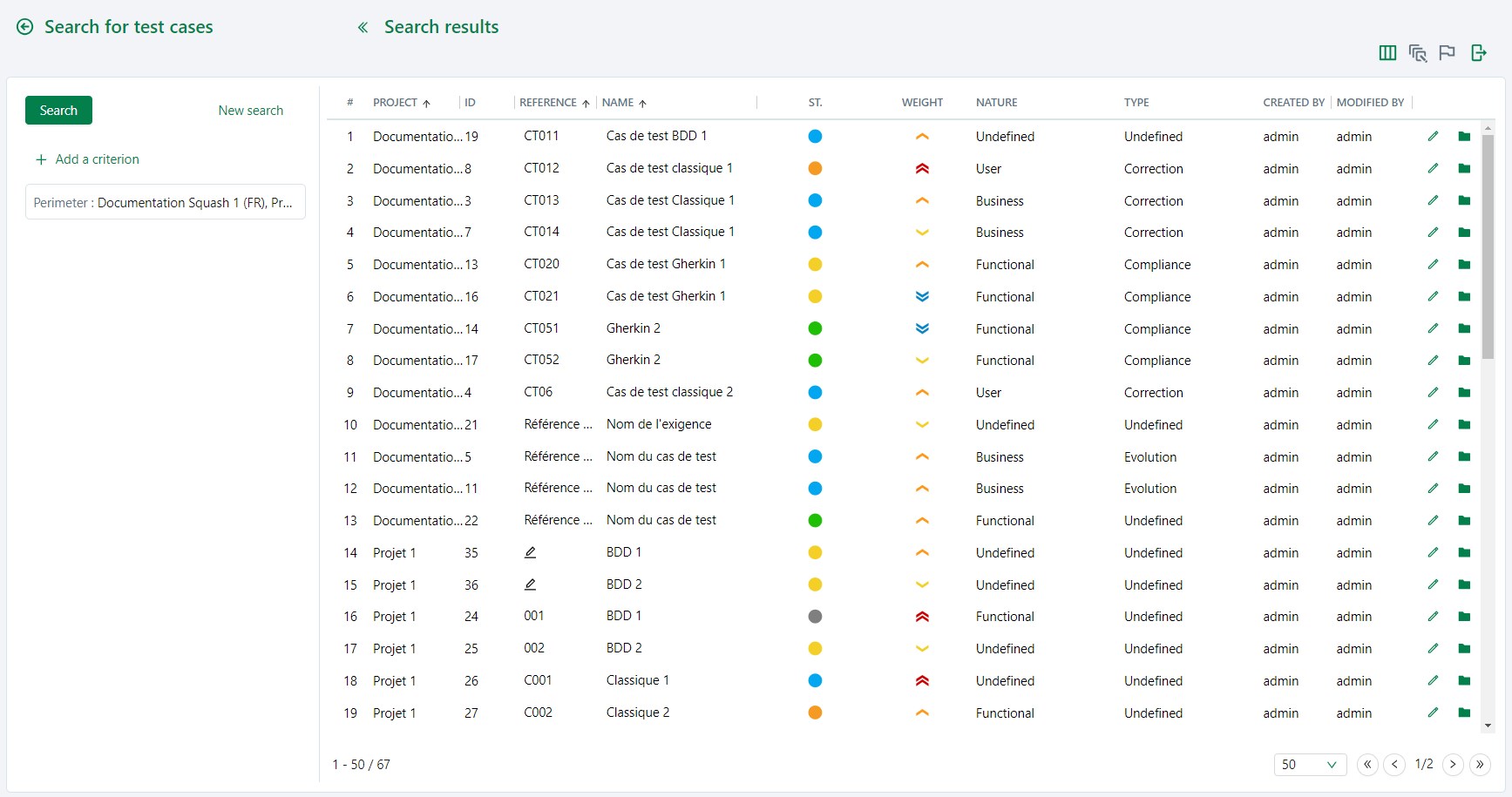Image resolution: width=1512 pixels, height=797 pixels.
Task: Sort by the NATURE column header
Action: coord(996,103)
